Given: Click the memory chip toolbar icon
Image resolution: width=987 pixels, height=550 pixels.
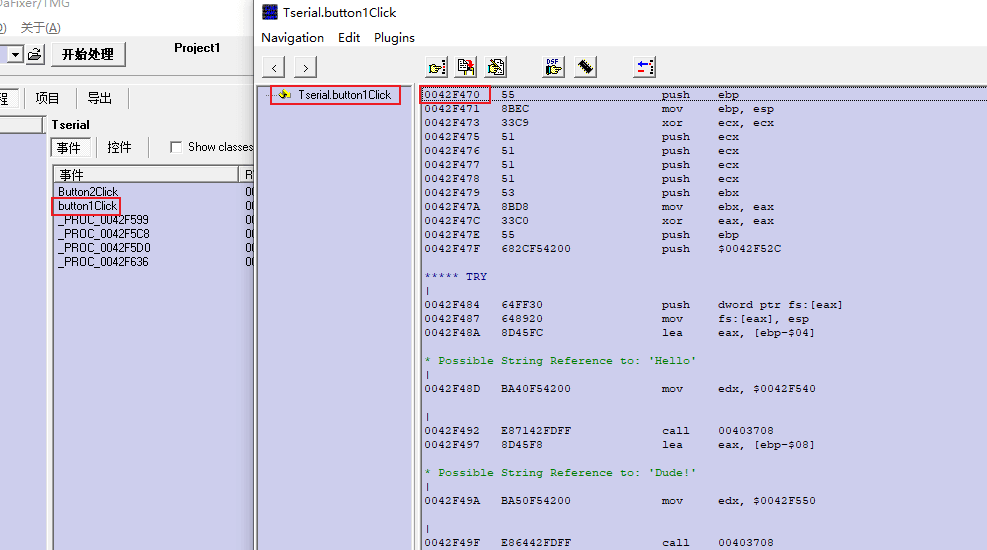Looking at the screenshot, I should (585, 67).
